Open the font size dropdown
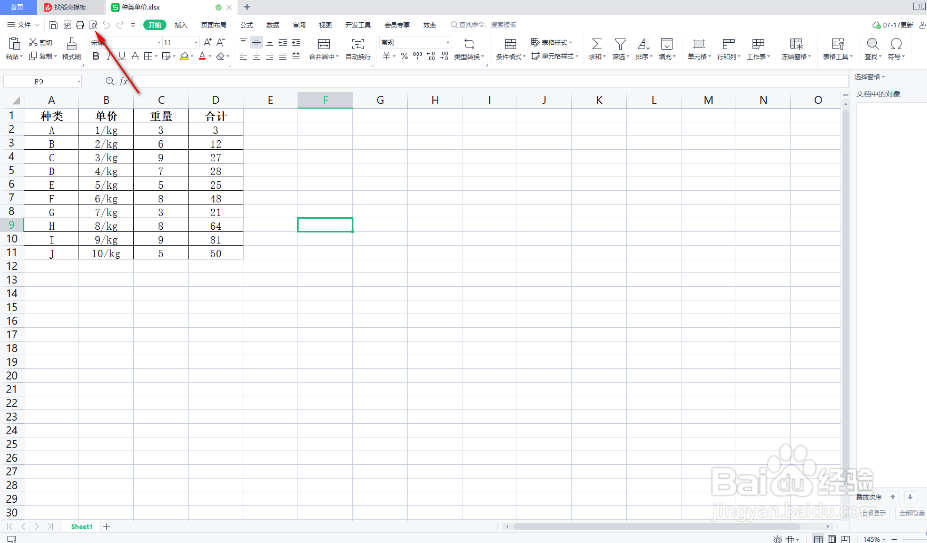This screenshot has width=927, height=543. [196, 43]
